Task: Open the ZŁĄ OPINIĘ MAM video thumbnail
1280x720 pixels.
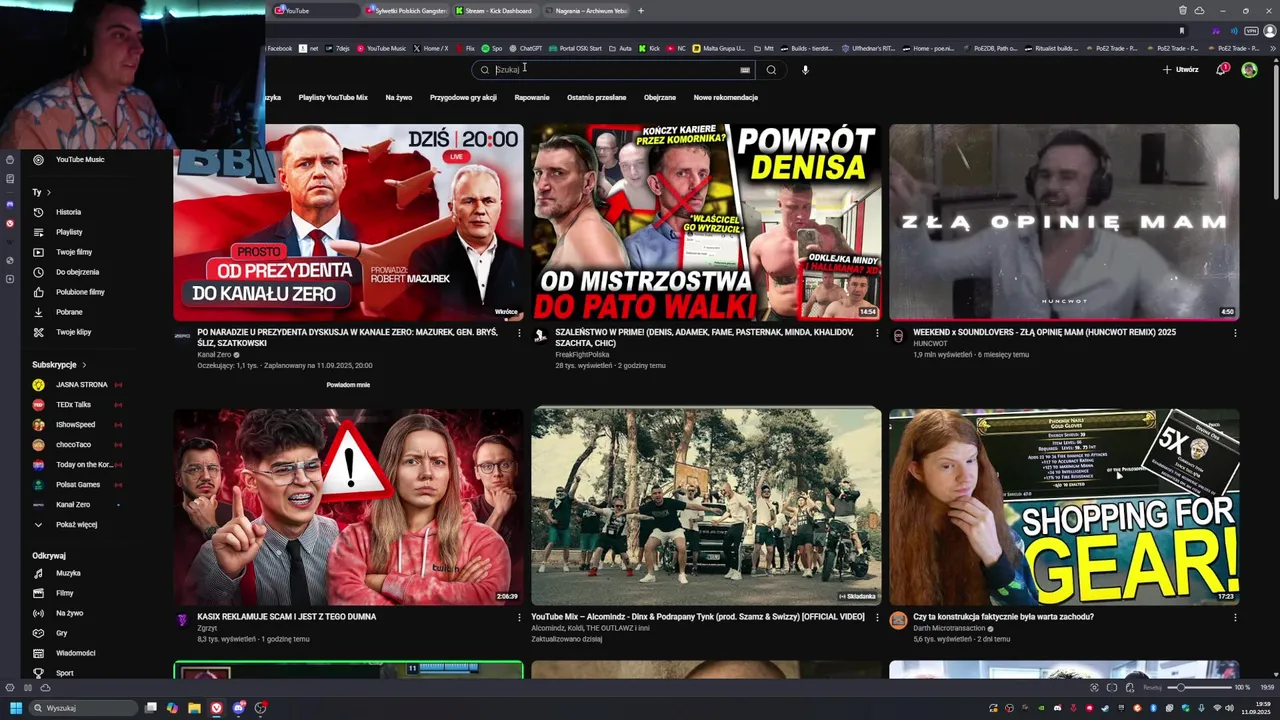Action: click(x=1064, y=222)
